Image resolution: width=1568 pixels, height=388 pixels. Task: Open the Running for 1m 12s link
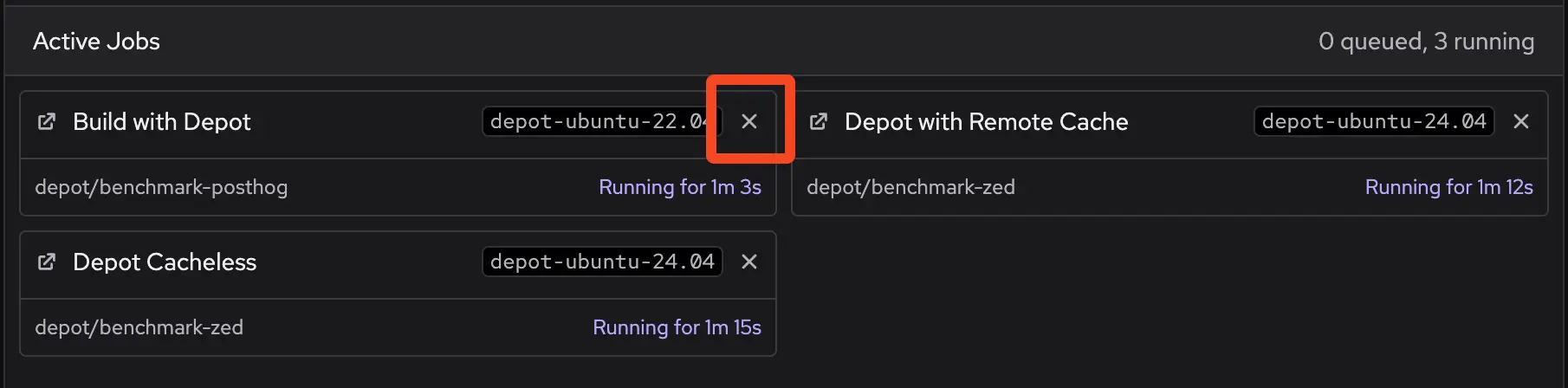(1448, 188)
